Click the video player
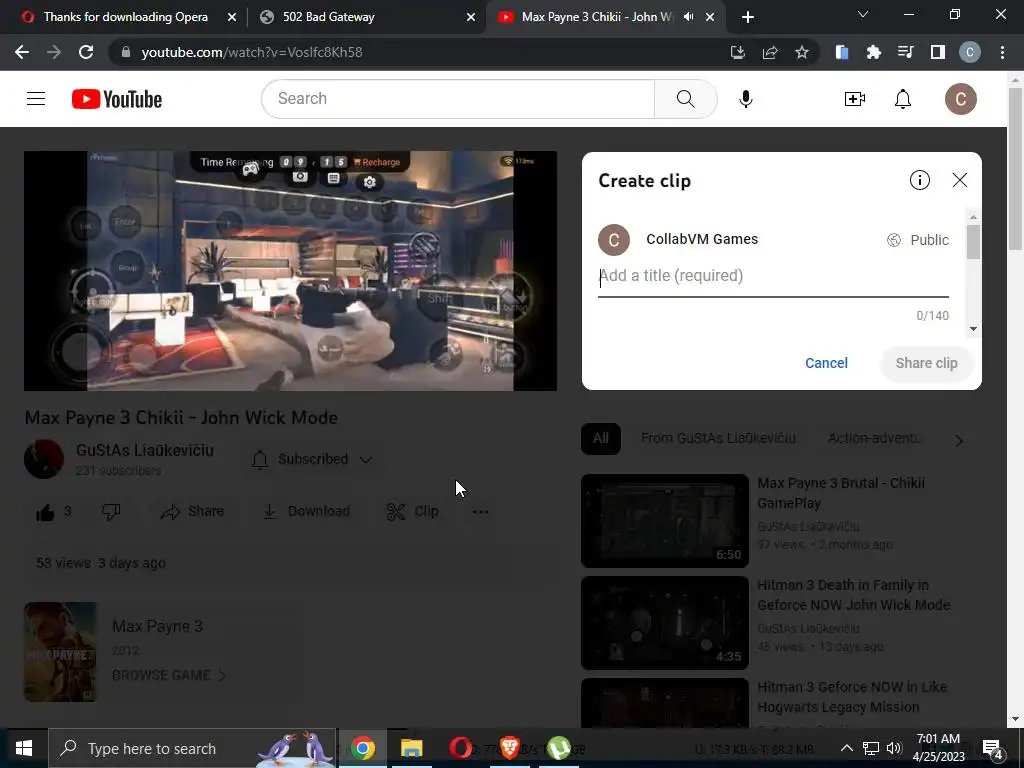Viewport: 1024px width, 768px height. tap(291, 271)
